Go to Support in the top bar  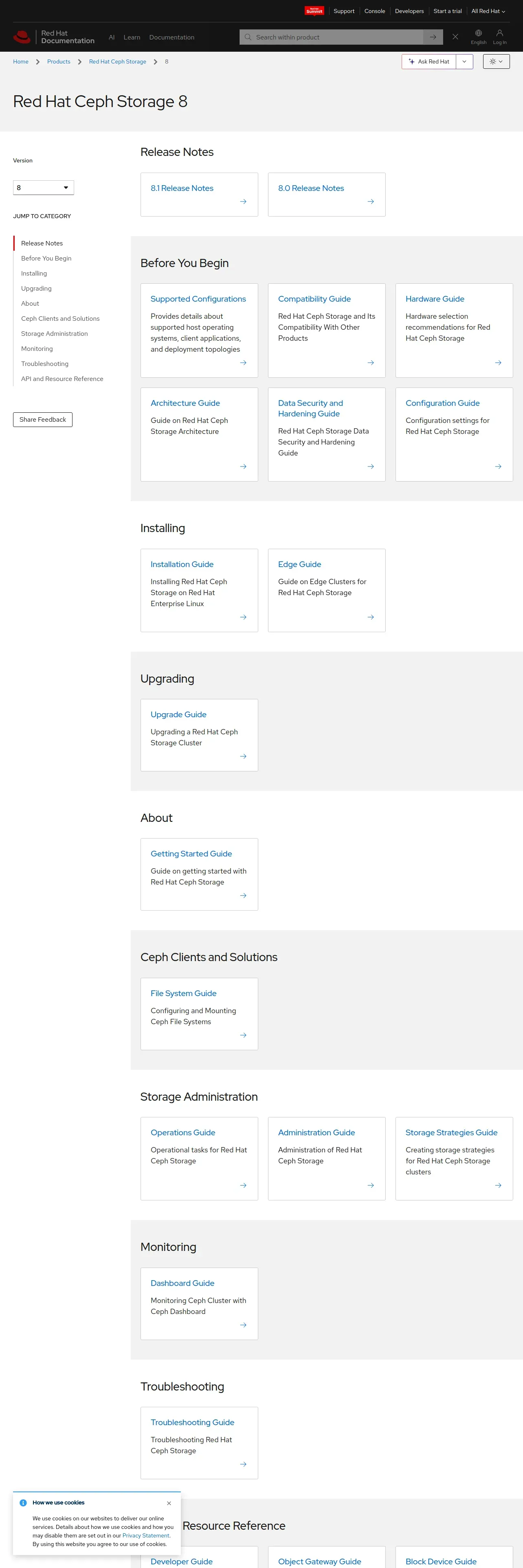click(x=344, y=11)
